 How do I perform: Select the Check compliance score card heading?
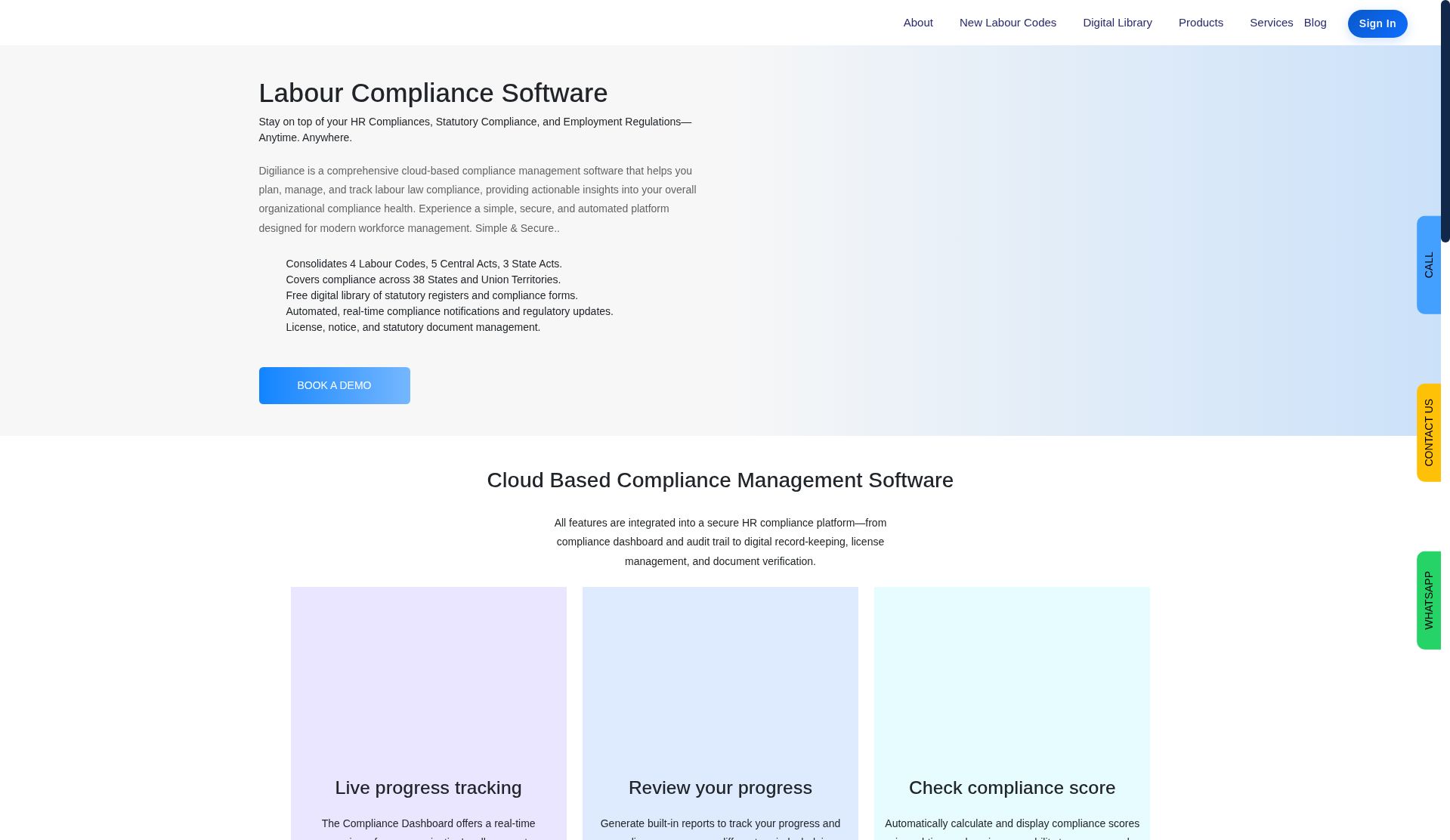pos(1012,788)
